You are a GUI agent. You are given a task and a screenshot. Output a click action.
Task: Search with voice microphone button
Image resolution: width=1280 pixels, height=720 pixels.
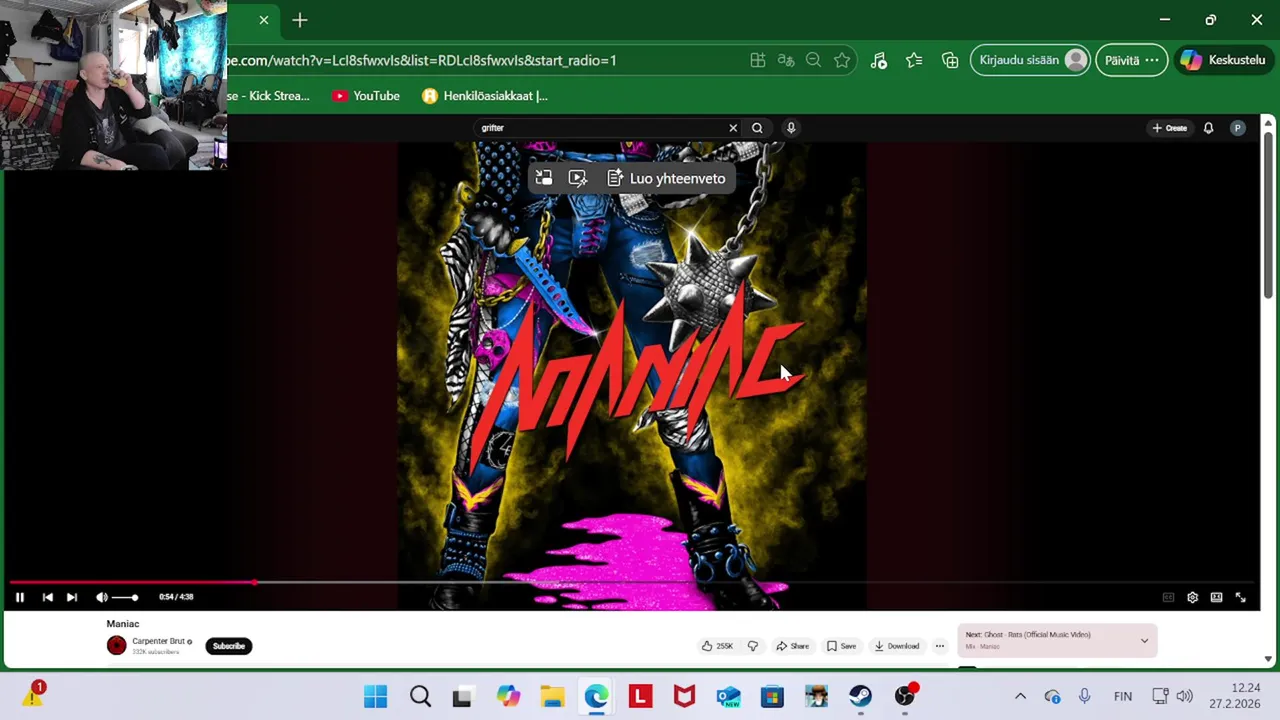click(791, 128)
